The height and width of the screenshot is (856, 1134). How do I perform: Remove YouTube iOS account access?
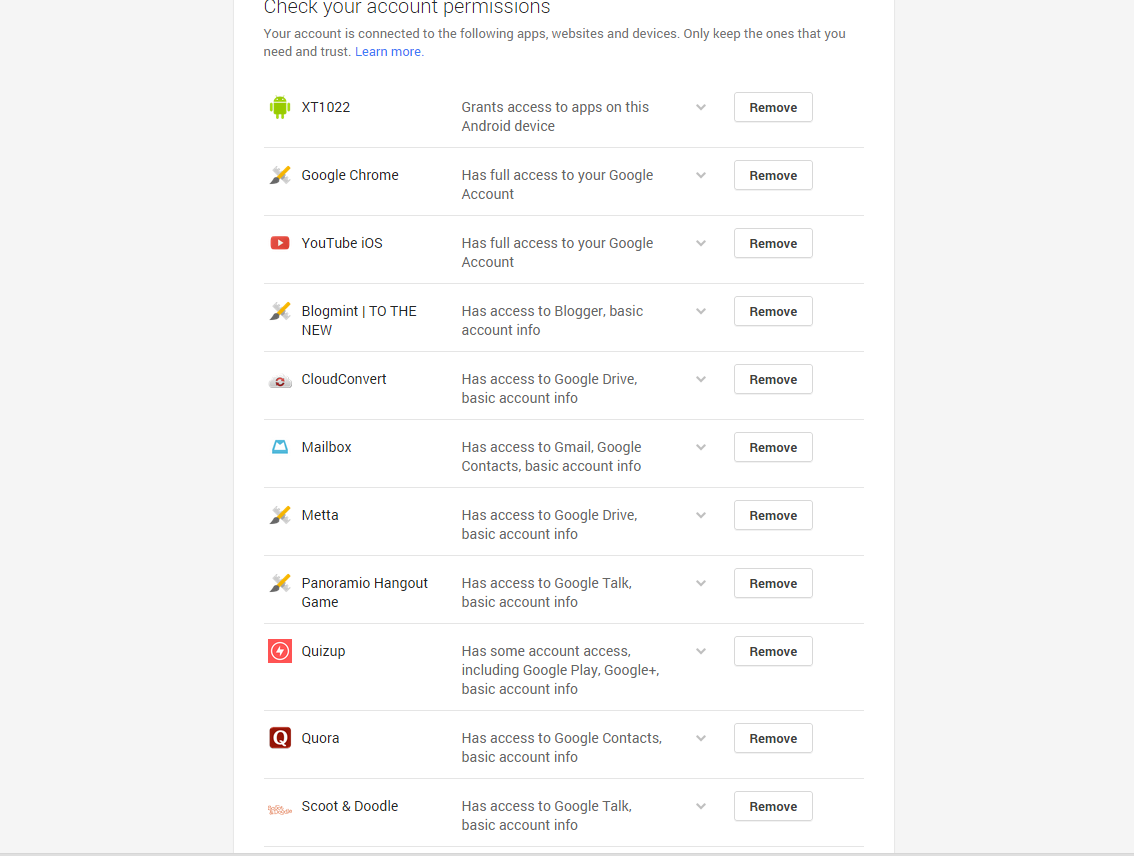(x=773, y=243)
